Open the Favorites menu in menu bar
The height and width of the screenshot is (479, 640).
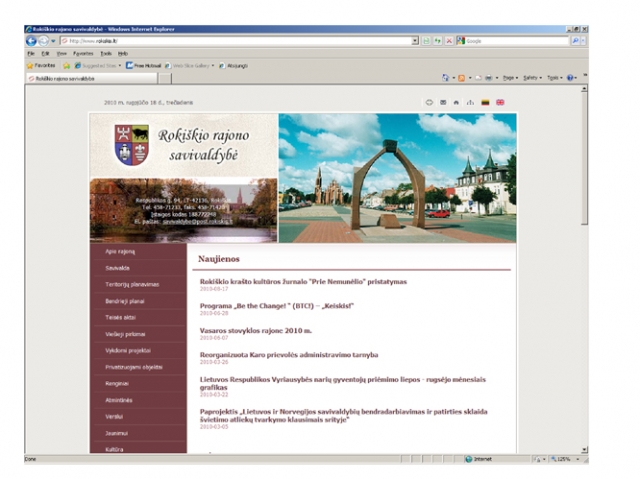(x=83, y=53)
